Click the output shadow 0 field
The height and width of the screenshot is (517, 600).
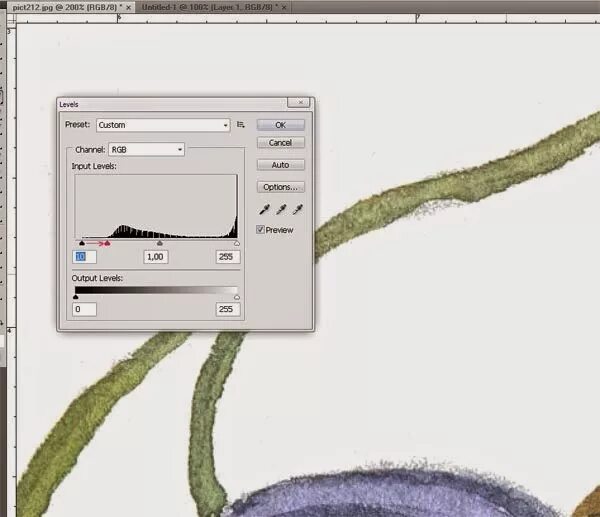[x=85, y=309]
